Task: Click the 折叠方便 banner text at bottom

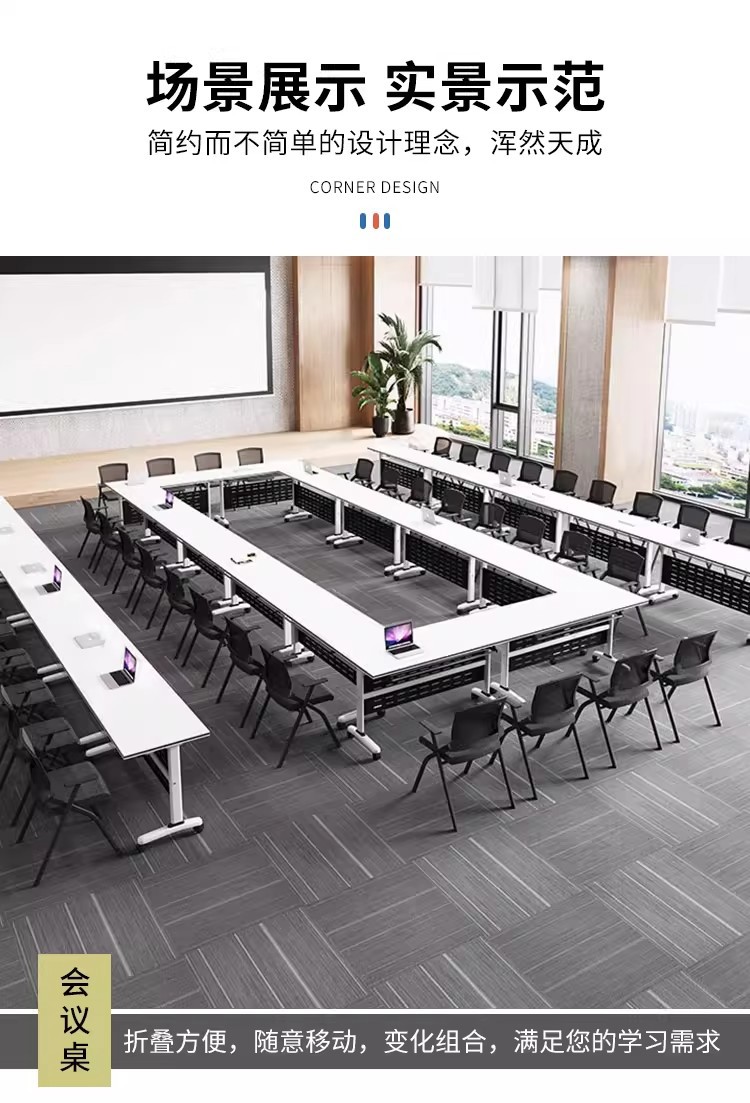Action: tap(422, 1042)
